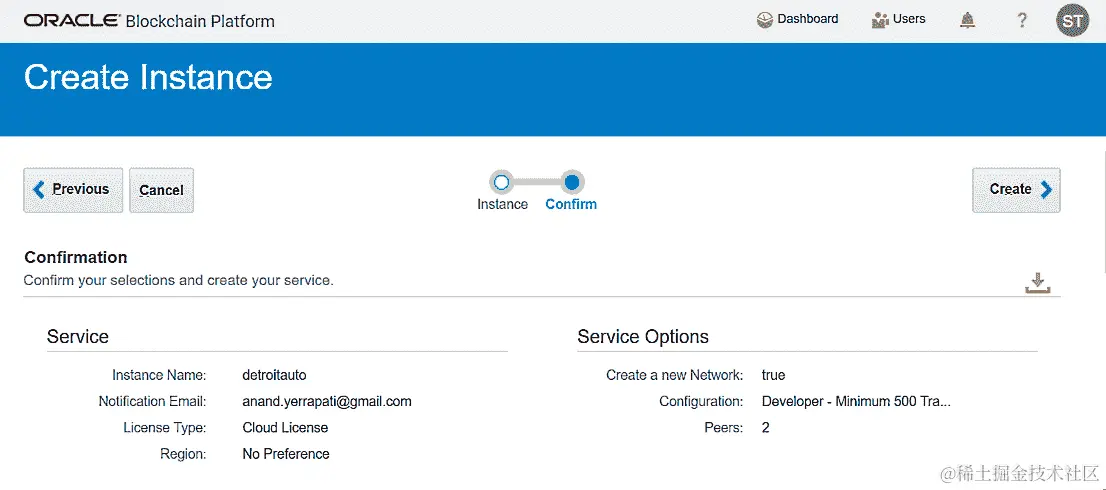Click the Notification Email label

pos(152,402)
